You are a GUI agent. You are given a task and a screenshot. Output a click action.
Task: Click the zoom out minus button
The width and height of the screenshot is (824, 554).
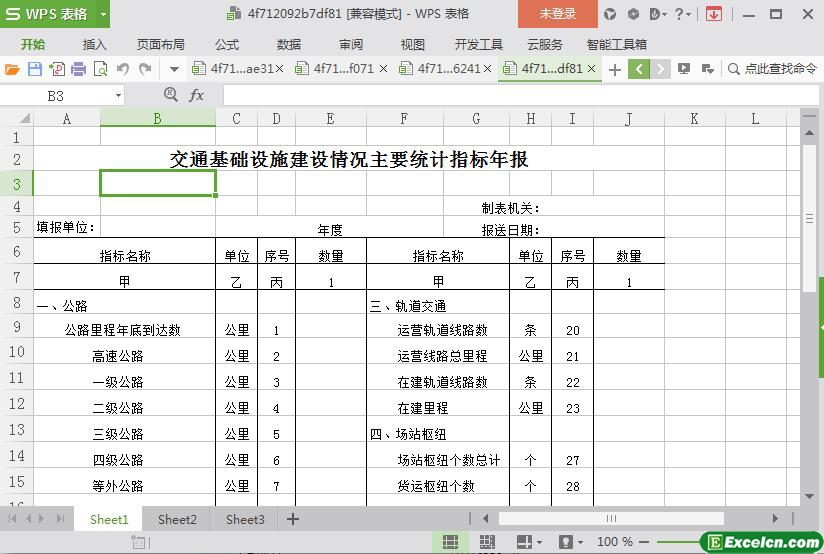(x=644, y=542)
